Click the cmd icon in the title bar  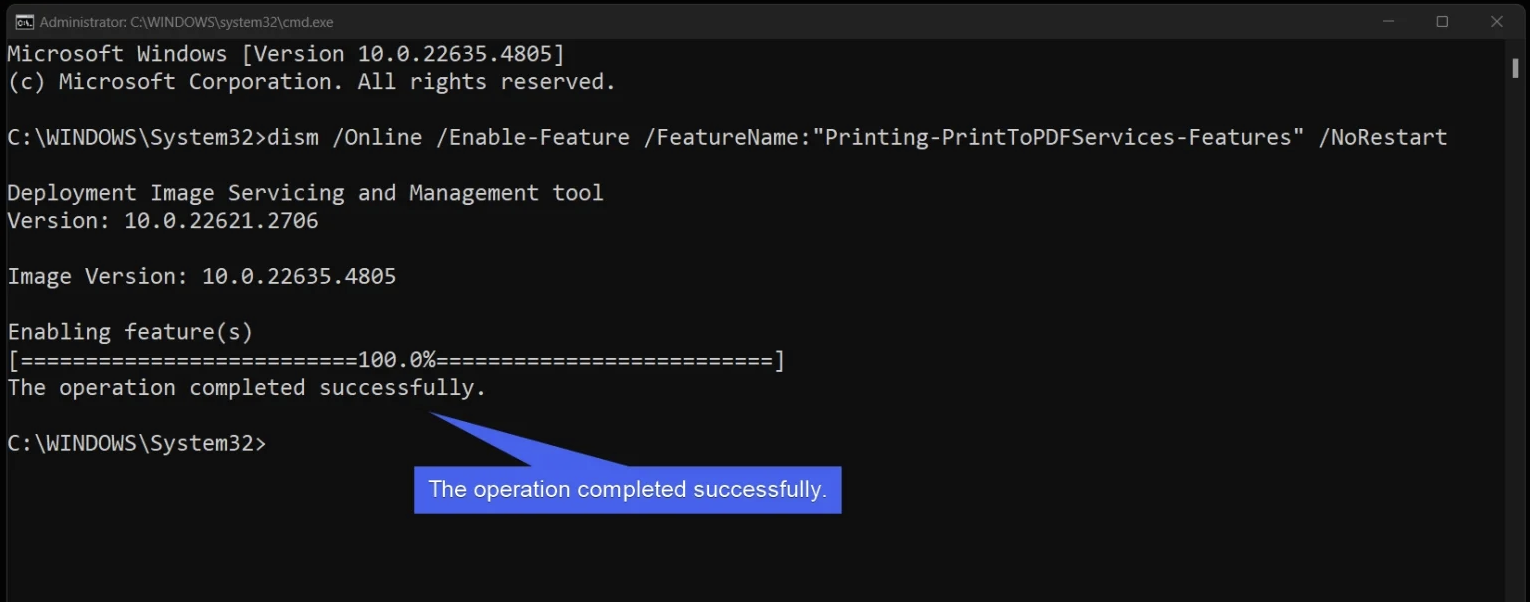coord(24,21)
